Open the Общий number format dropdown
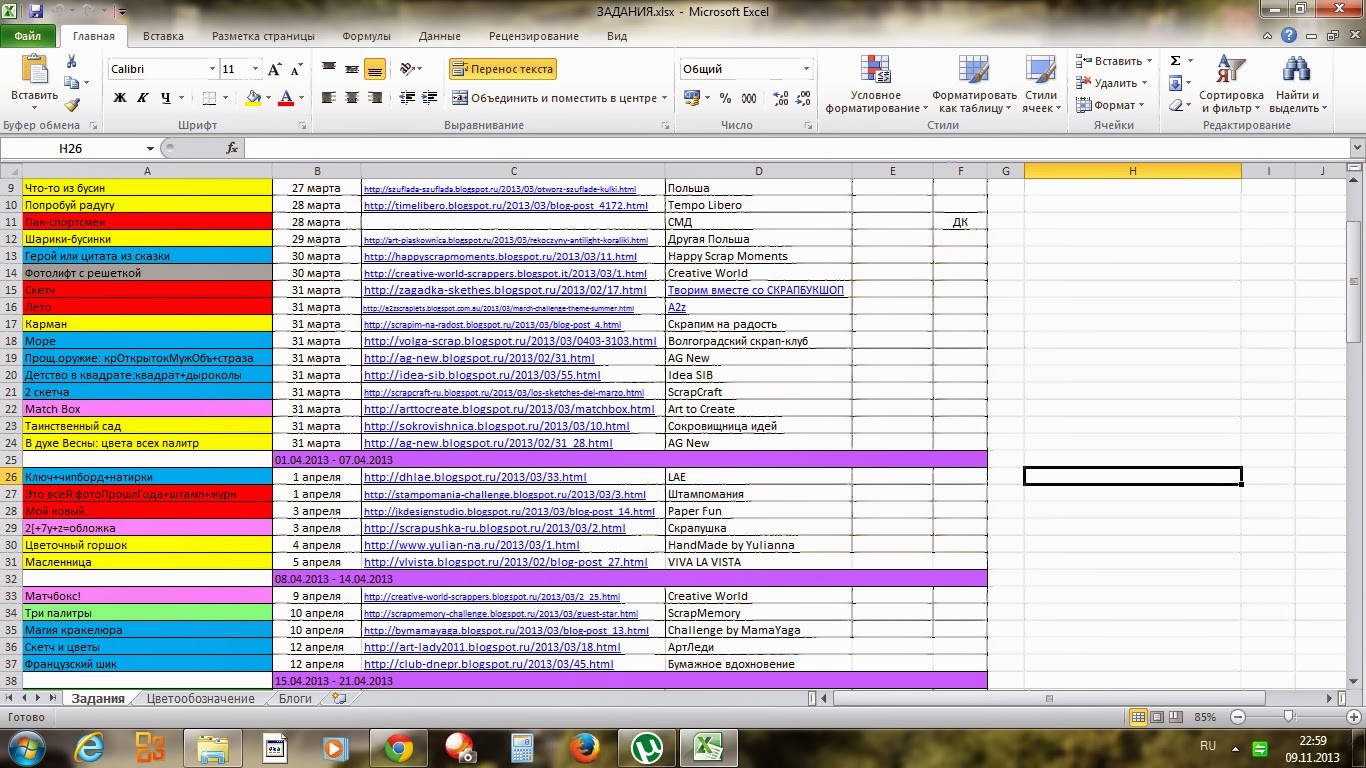1366x768 pixels. [806, 69]
